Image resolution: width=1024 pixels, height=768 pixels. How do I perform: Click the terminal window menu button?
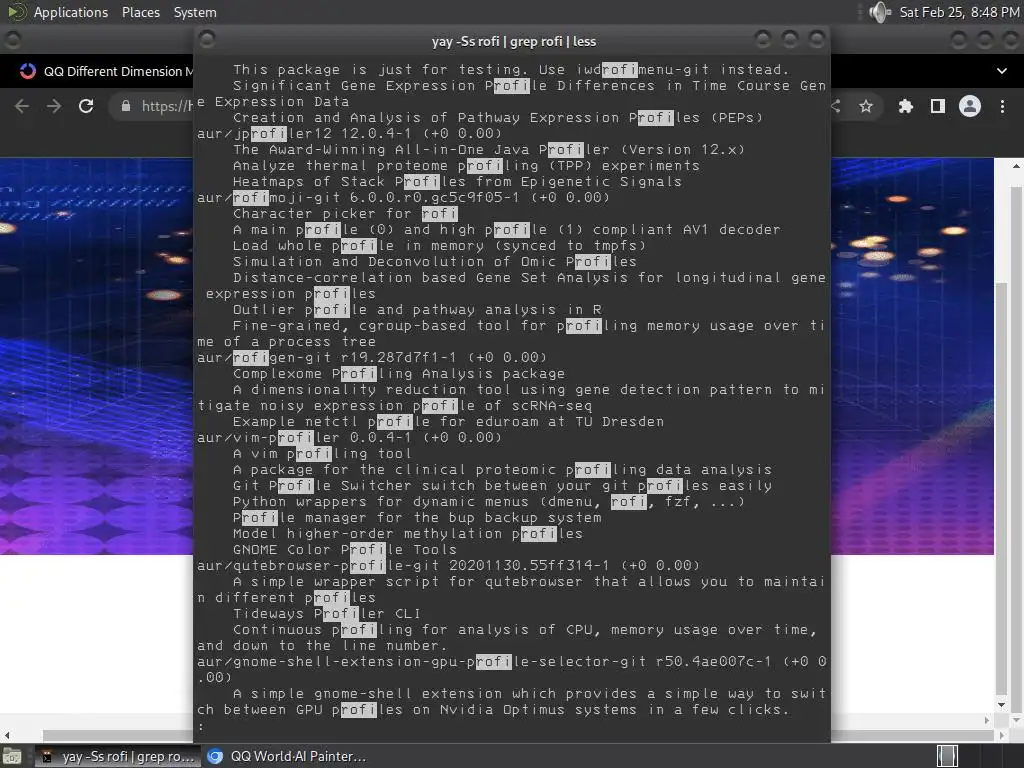(x=207, y=40)
